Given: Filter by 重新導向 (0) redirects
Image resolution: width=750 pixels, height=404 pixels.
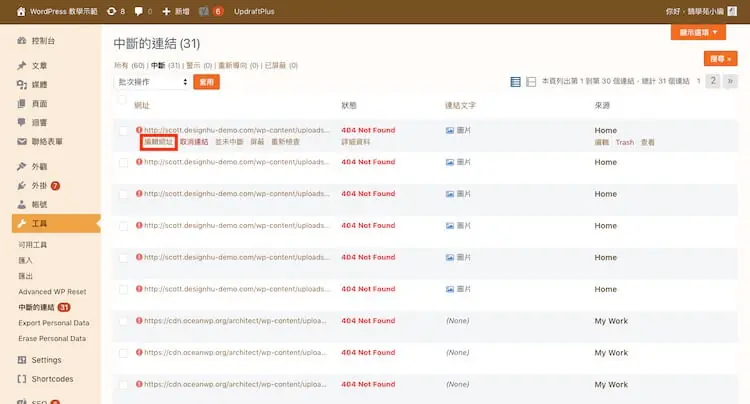Looking at the screenshot, I should tap(238, 65).
